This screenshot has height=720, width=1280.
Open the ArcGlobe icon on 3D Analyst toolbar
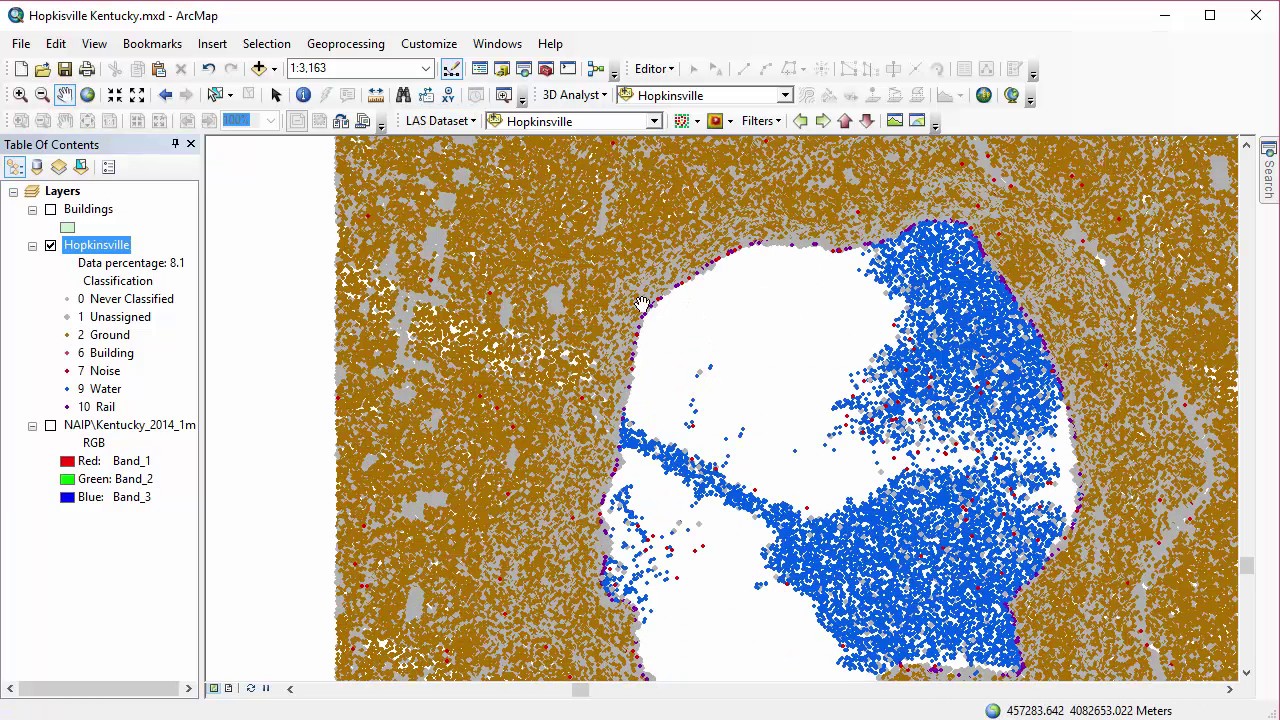click(1011, 95)
